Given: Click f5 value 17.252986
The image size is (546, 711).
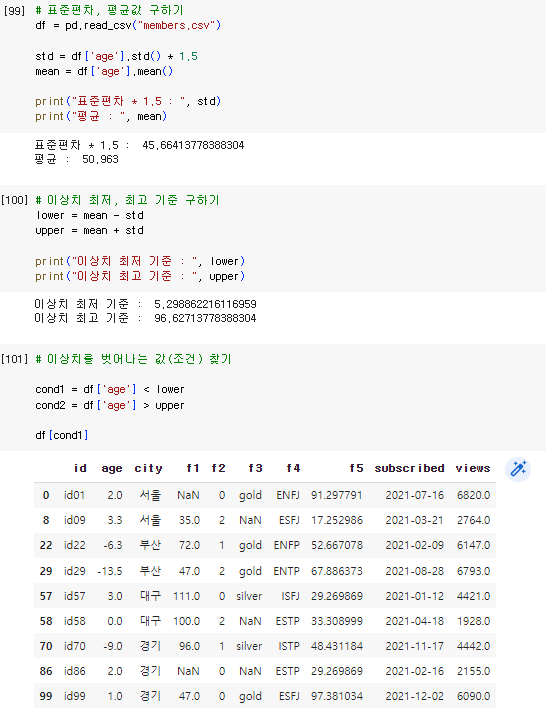Looking at the screenshot, I should coord(336,520).
